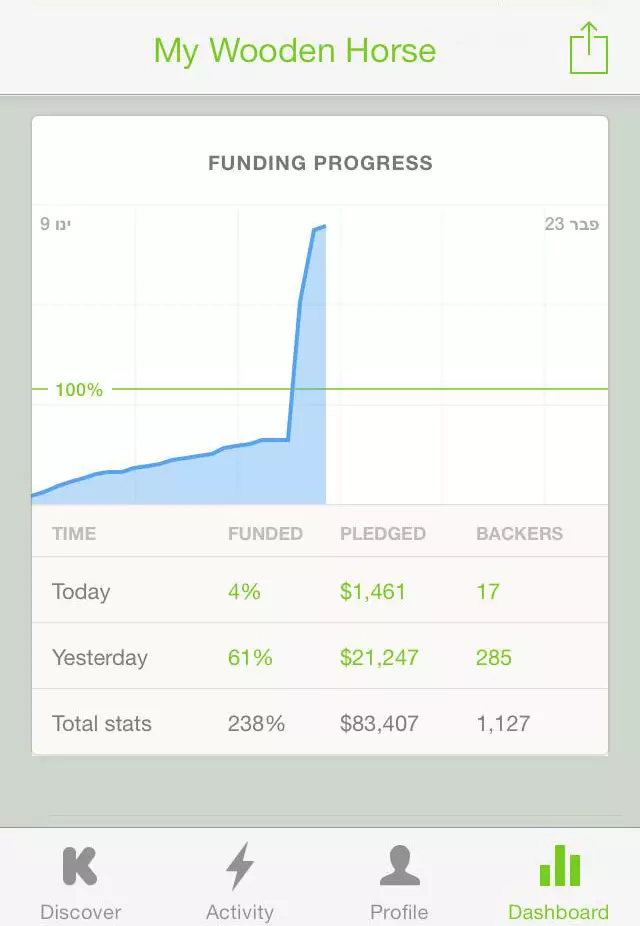
Task: Open the Discover tab Kickstarter K icon
Action: point(80,866)
